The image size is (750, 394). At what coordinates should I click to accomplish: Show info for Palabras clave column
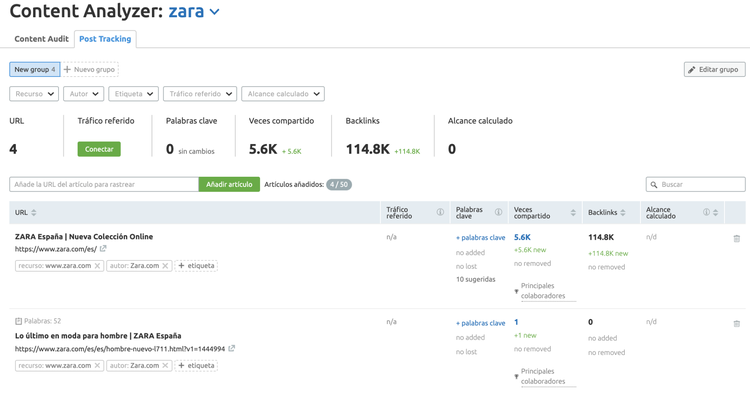[498, 212]
